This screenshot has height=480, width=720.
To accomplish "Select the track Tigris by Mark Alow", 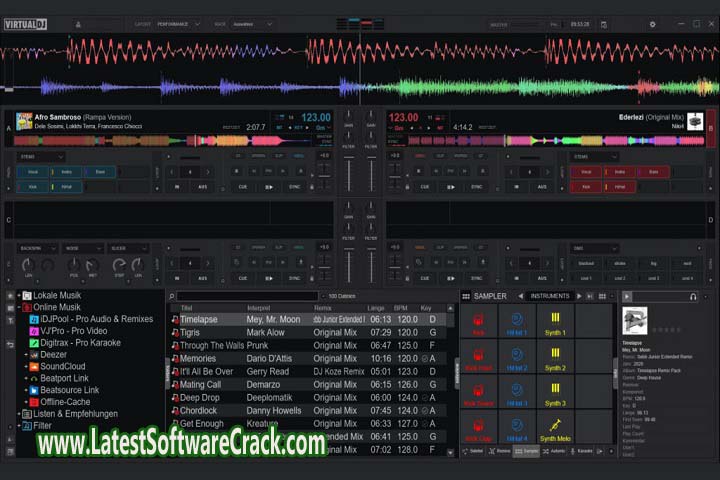I will point(307,332).
